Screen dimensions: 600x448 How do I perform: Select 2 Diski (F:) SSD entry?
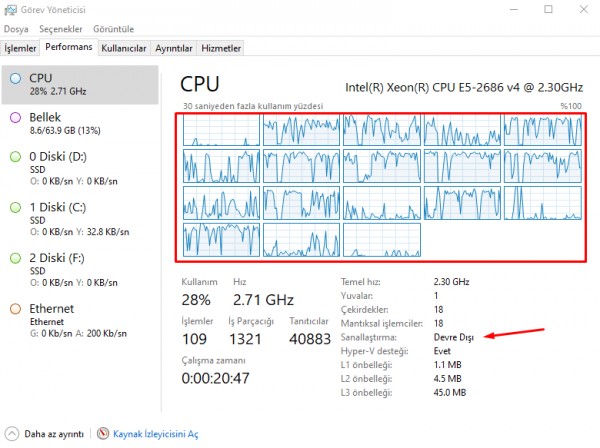pyautogui.click(x=80, y=270)
